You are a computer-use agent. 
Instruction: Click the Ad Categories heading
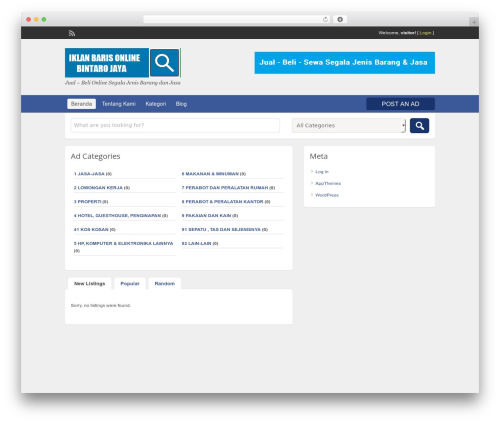pyautogui.click(x=95, y=156)
